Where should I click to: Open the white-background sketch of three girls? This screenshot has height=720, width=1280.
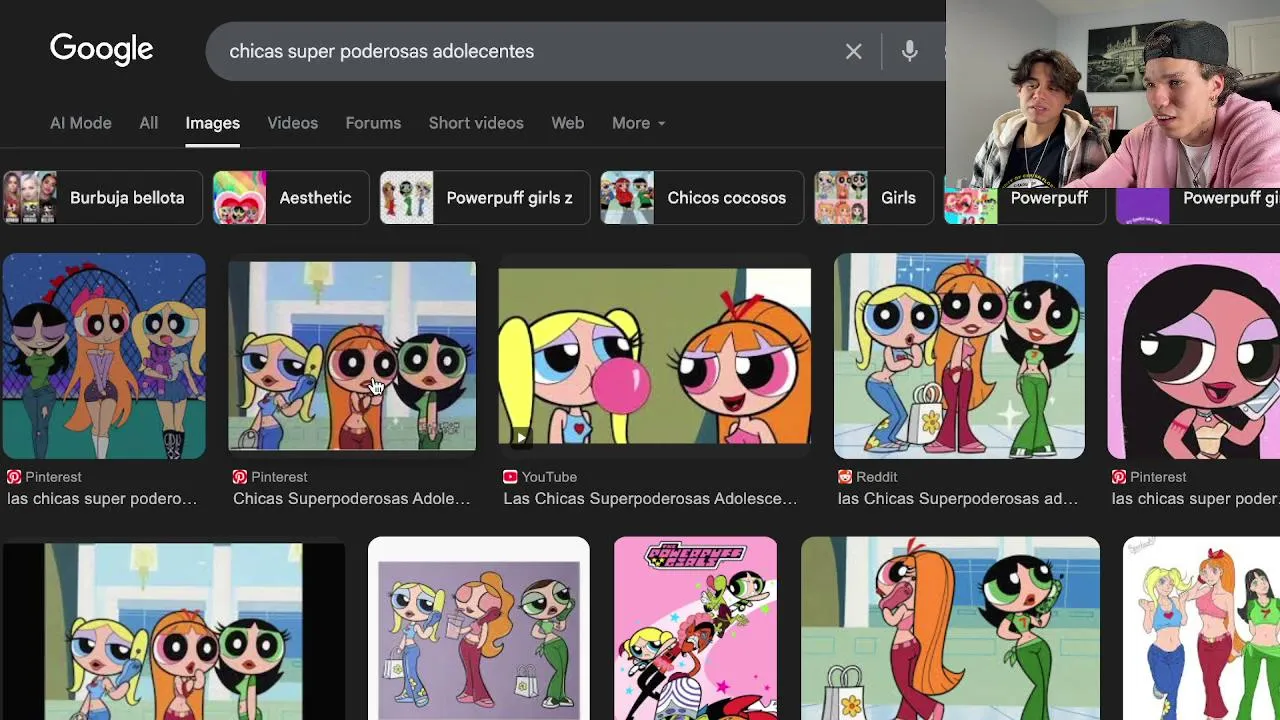(x=1202, y=629)
